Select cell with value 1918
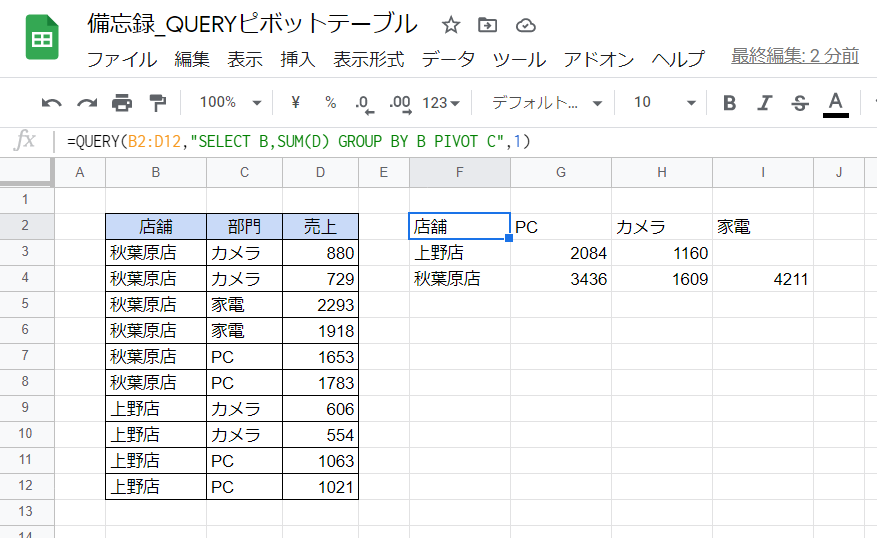Viewport: 877px width, 538px height. [320, 331]
